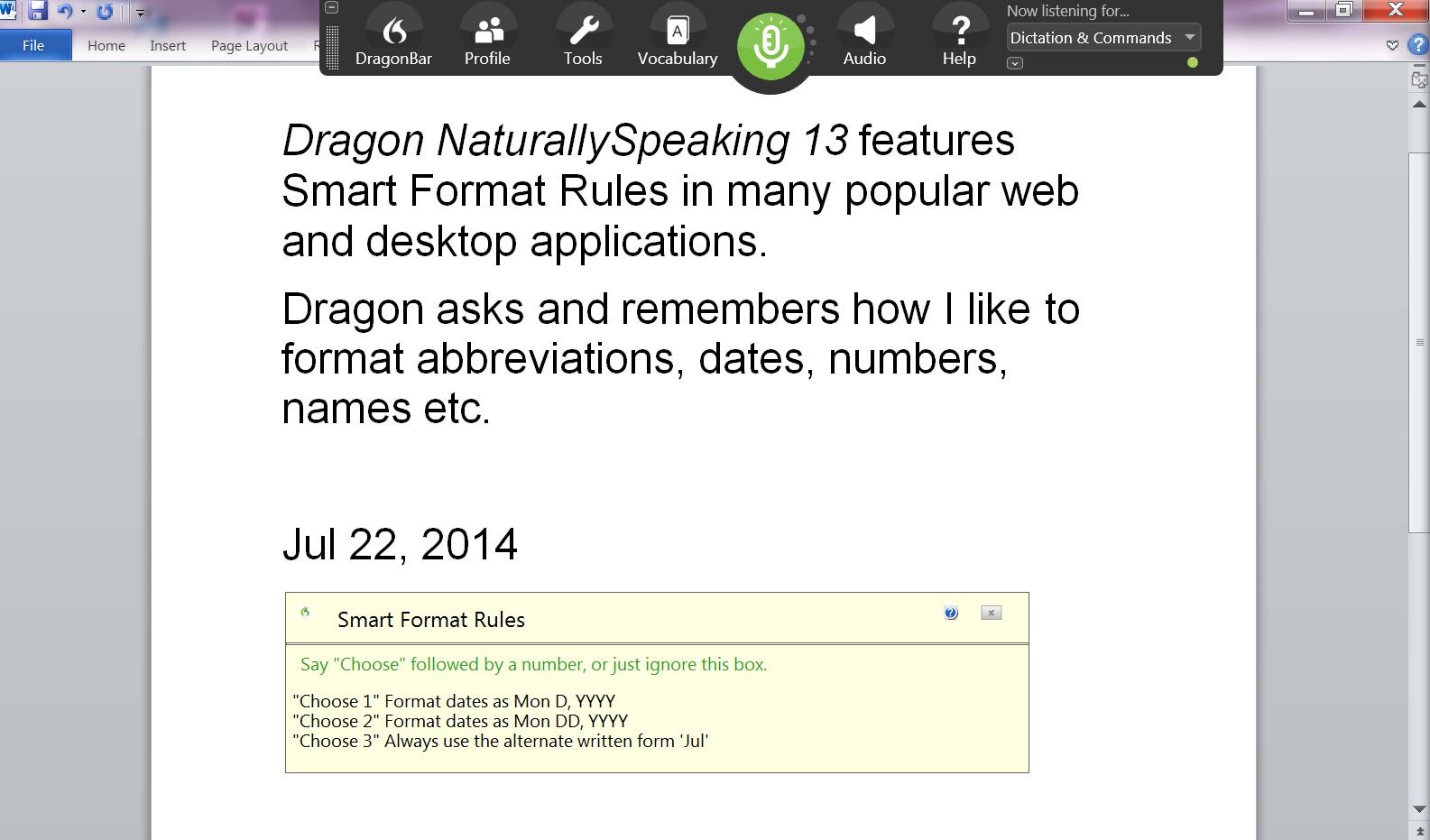Close the Smart Format Rules box
The width and height of the screenshot is (1430, 840).
pos(991,614)
